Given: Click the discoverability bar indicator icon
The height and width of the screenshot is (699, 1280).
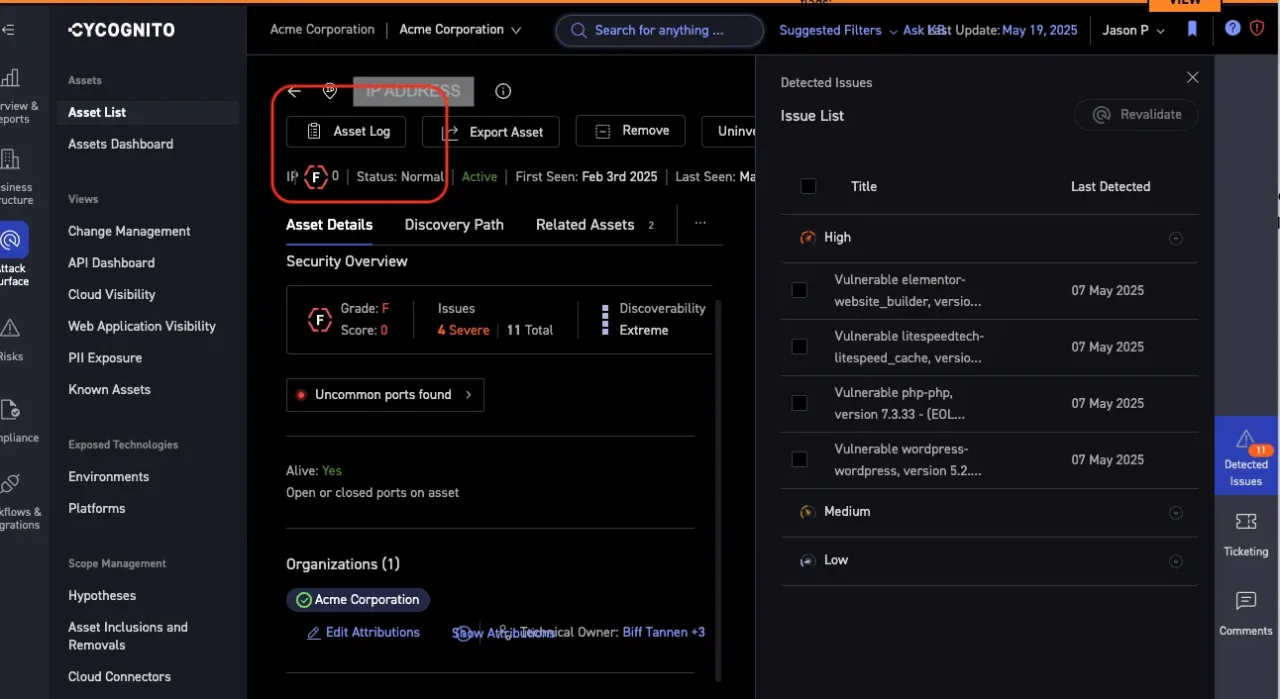Looking at the screenshot, I should (605, 320).
